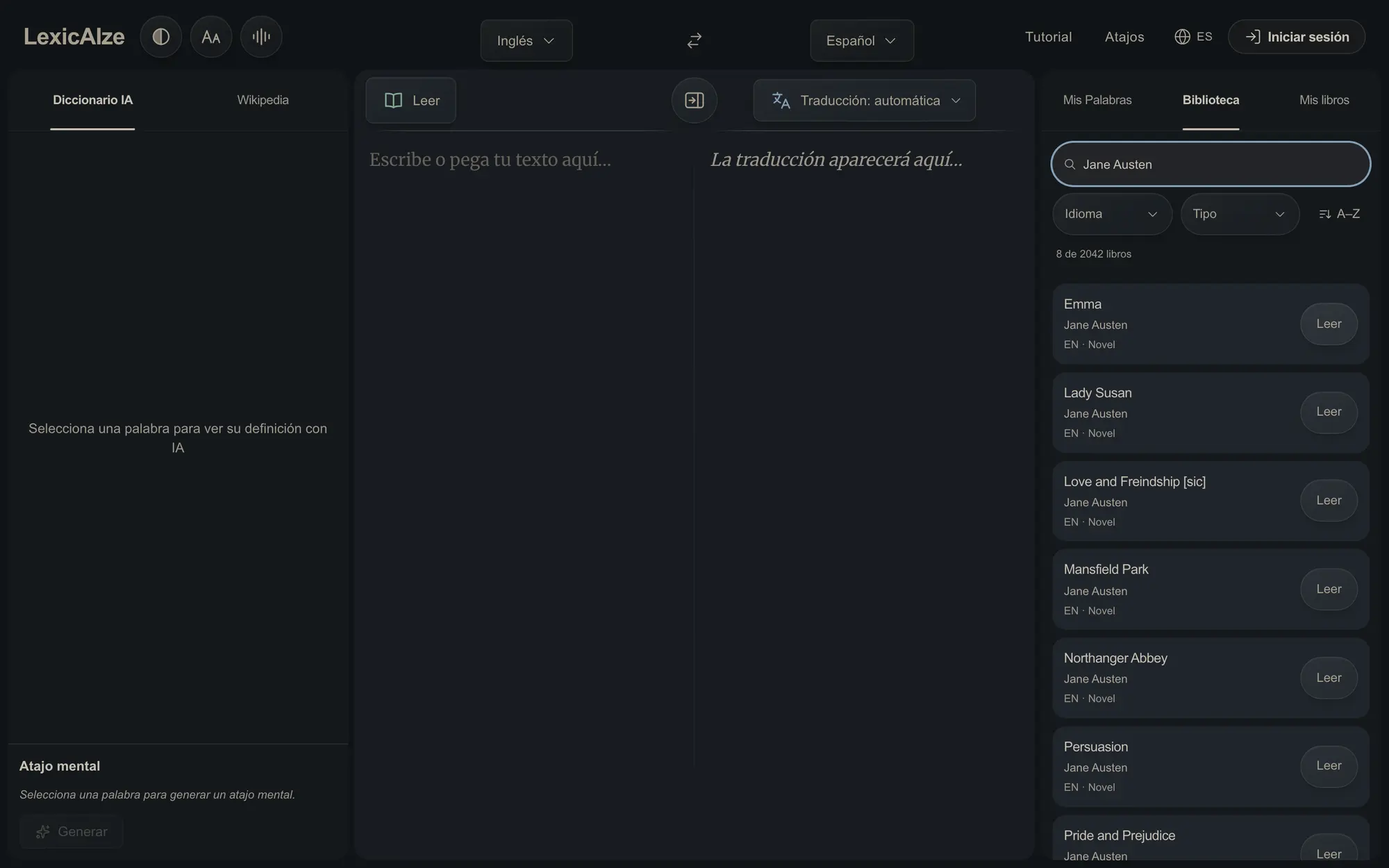Screen dimensions: 1389x868
Task: Switch to the Wikipedia tab
Action: 263,100
